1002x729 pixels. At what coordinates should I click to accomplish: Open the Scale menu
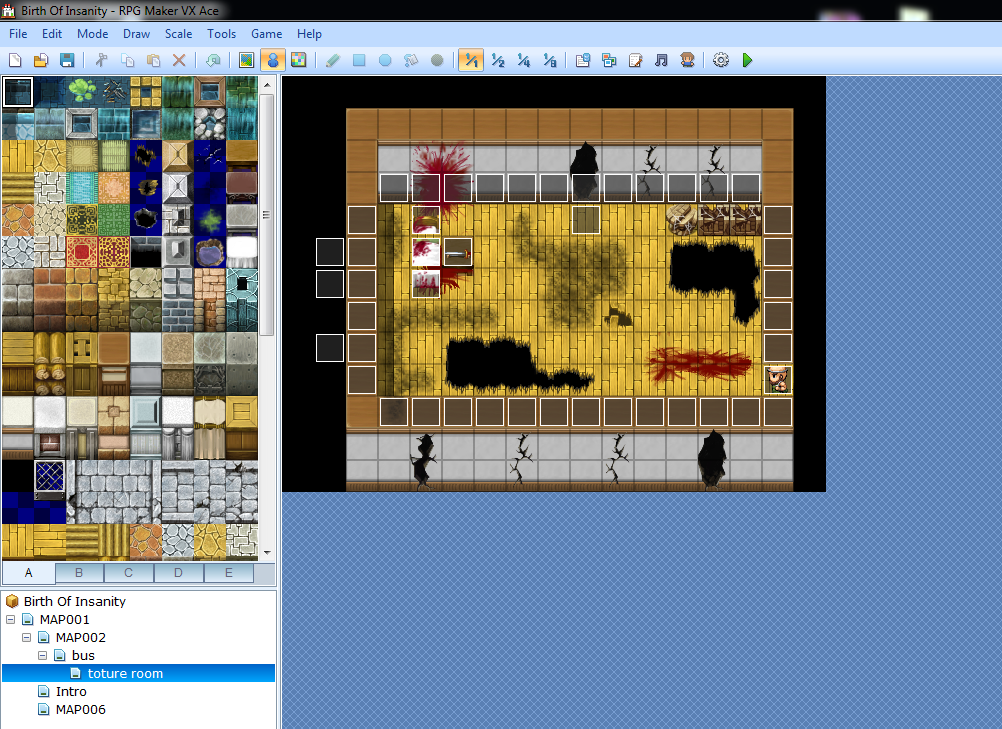tap(178, 34)
